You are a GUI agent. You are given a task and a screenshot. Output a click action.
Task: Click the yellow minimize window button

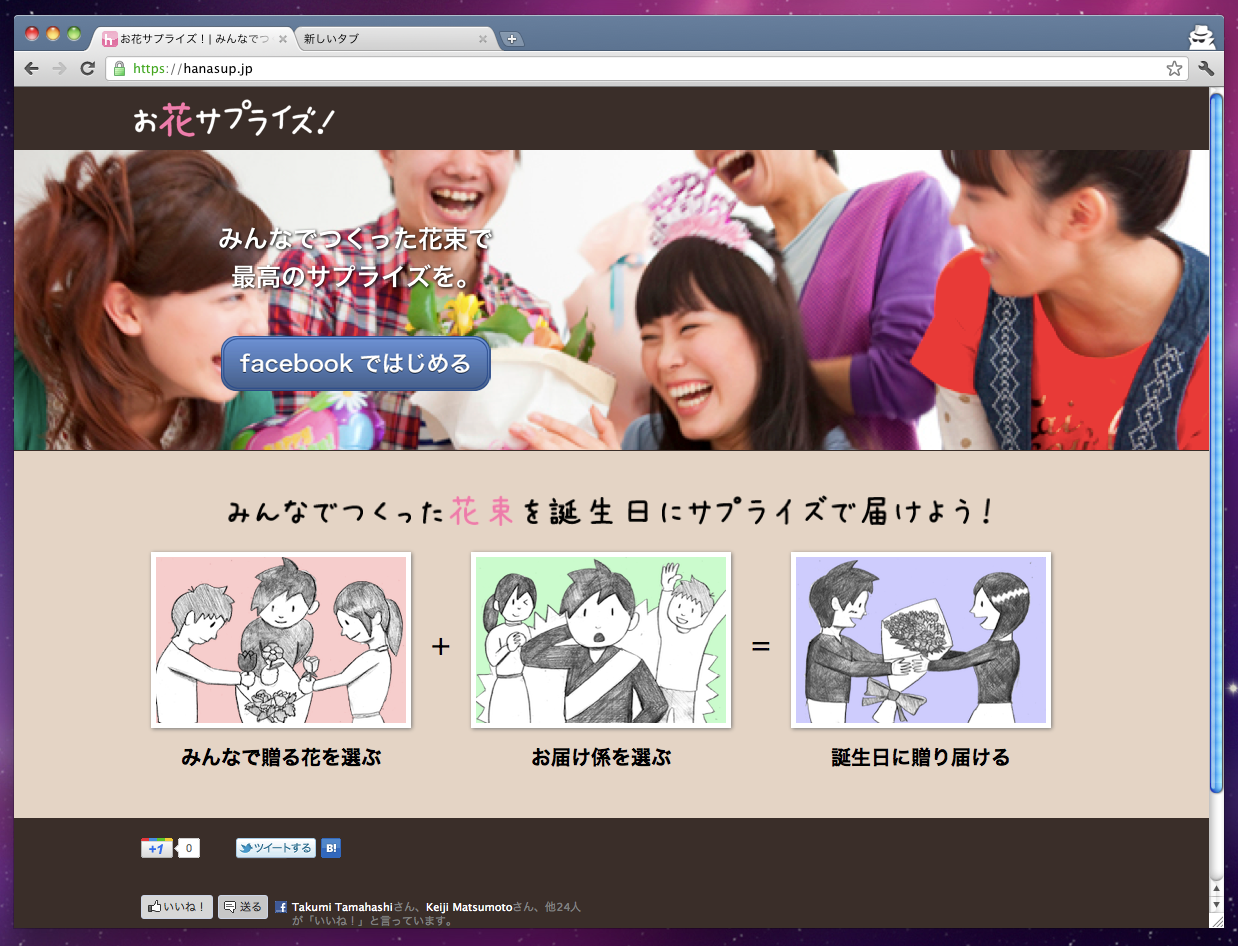pyautogui.click(x=53, y=34)
